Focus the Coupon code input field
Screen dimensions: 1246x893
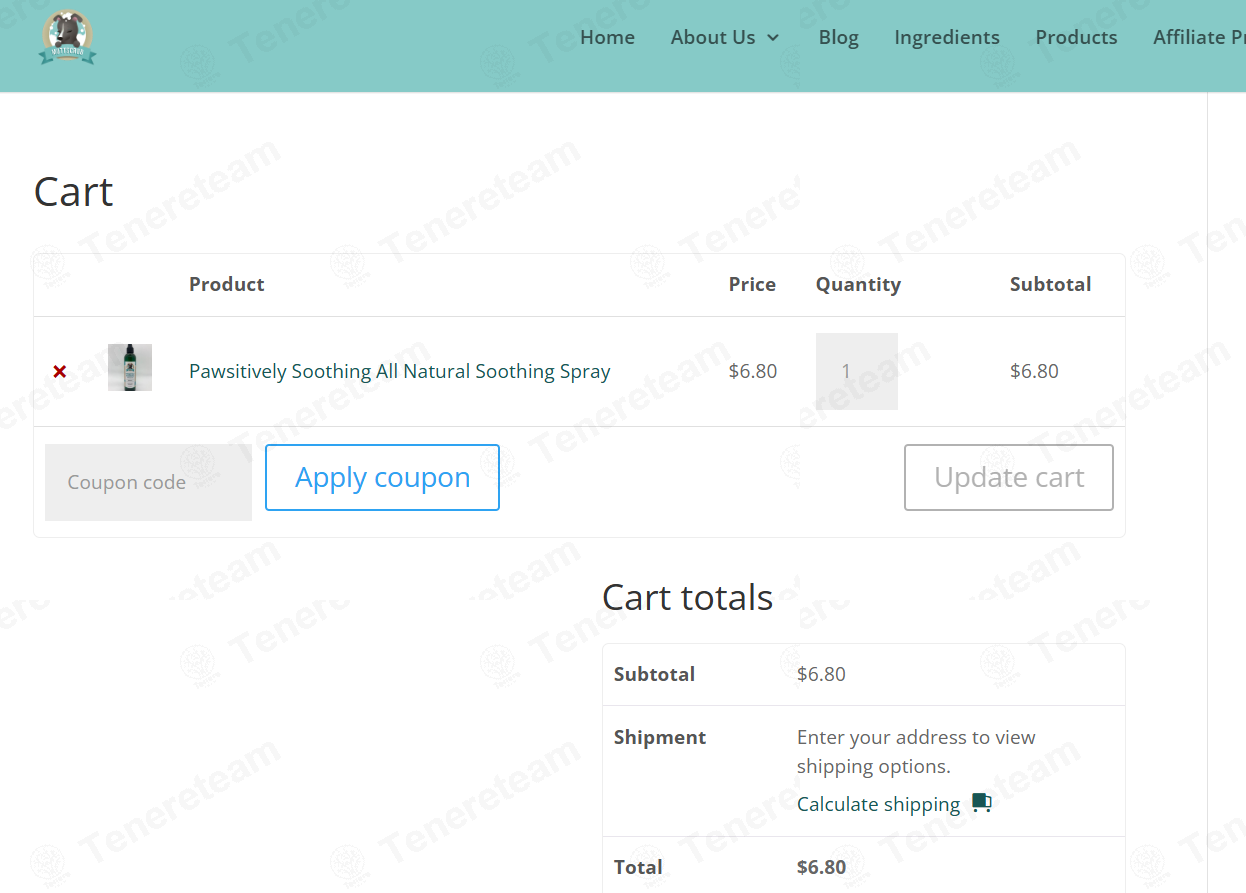coord(148,482)
